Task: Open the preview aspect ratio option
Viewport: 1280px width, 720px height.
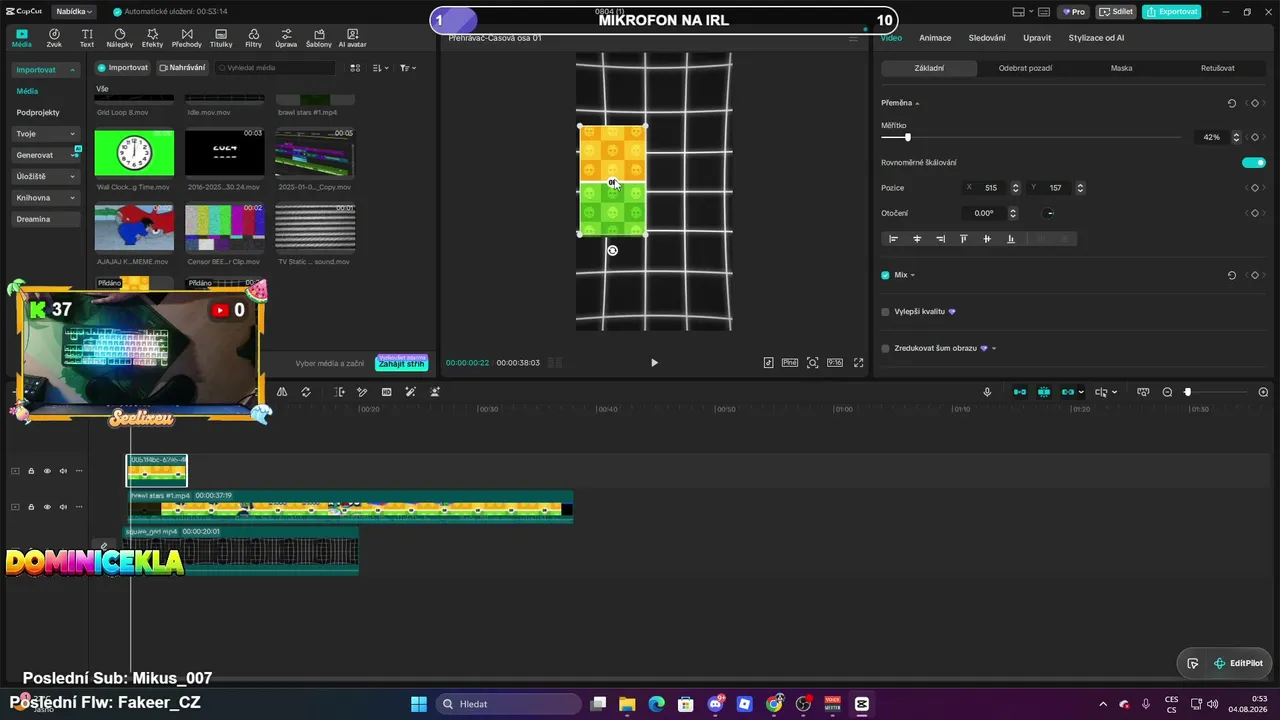Action: click(835, 363)
